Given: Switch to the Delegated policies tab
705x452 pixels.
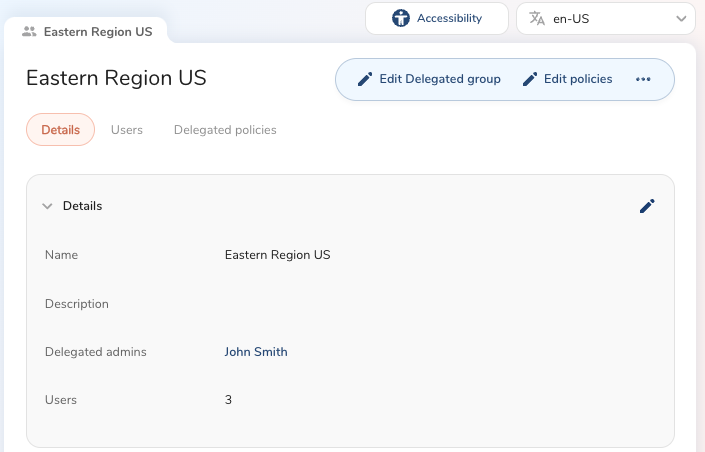Looking at the screenshot, I should (x=225, y=130).
